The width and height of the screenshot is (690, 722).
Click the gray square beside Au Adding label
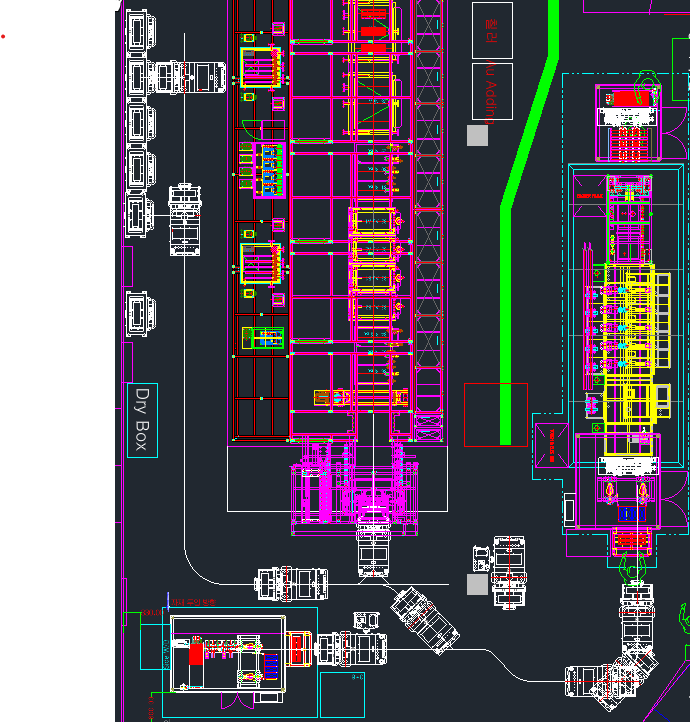tap(478, 136)
